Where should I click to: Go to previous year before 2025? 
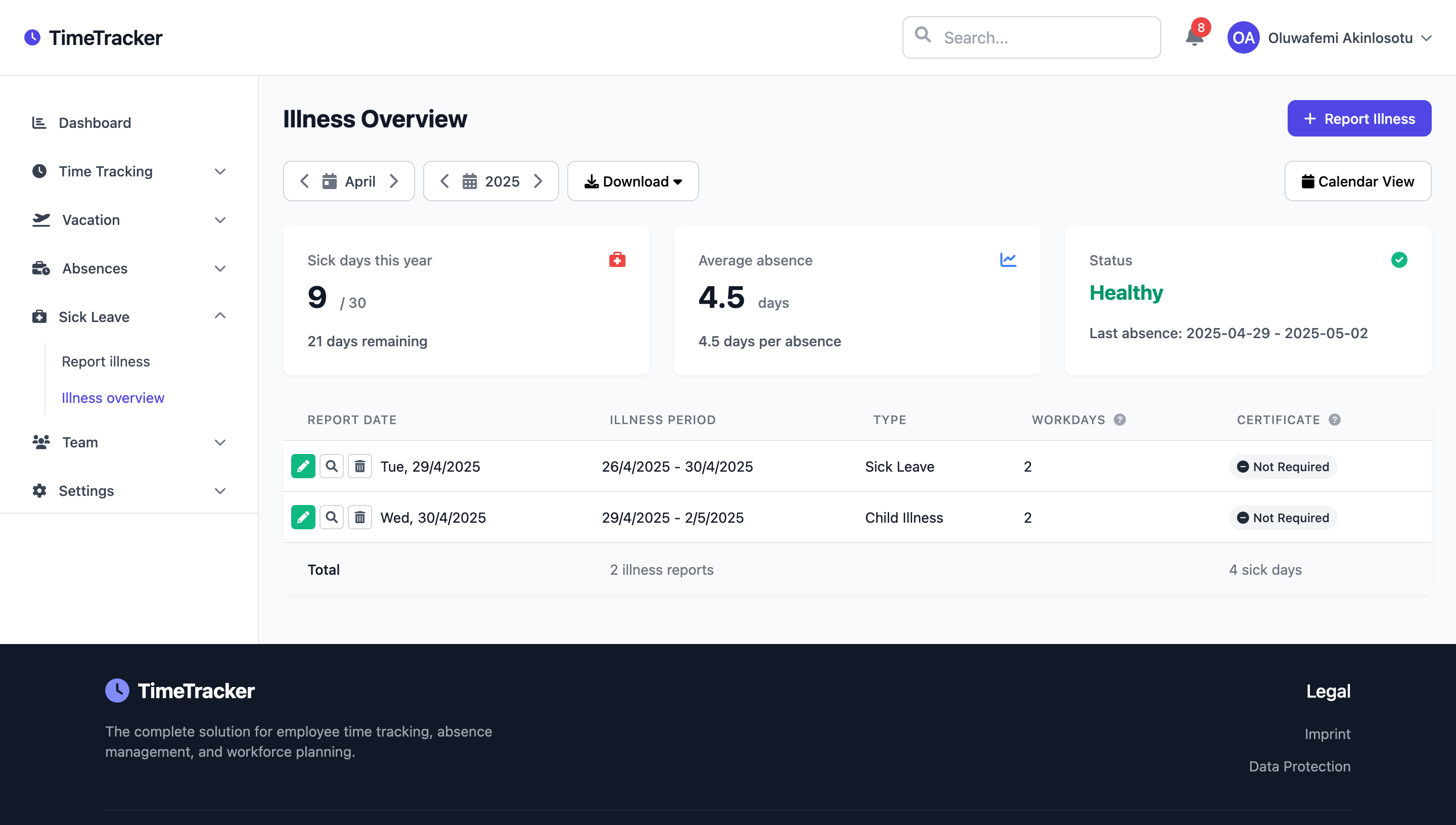click(x=445, y=181)
